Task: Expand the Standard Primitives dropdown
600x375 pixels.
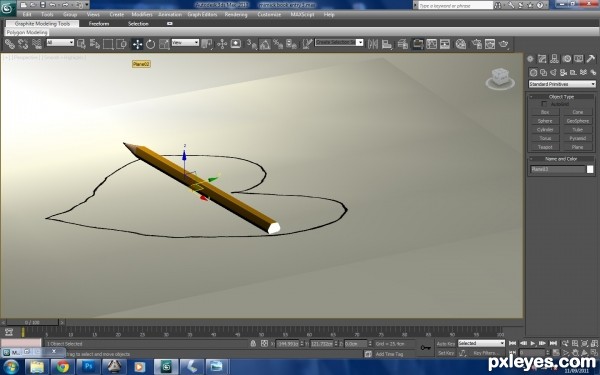Action: [x=562, y=84]
